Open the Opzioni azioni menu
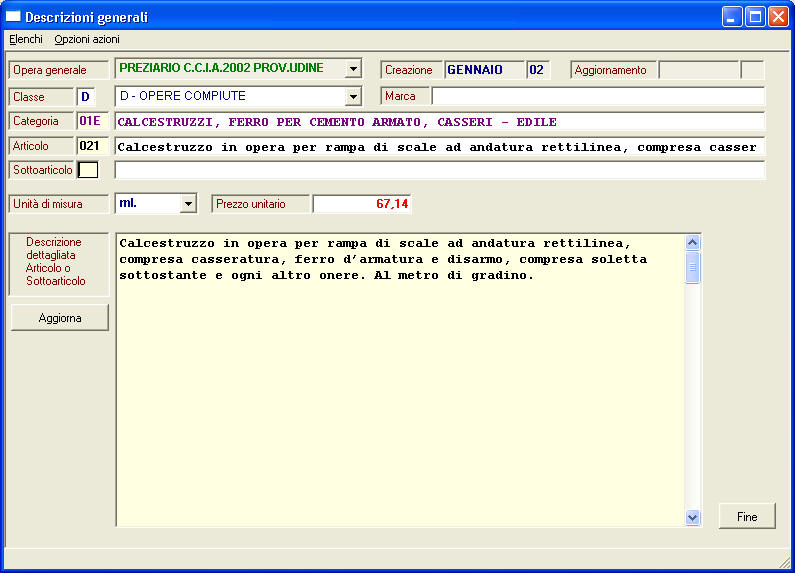Viewport: 795px width, 573px height. pyautogui.click(x=87, y=39)
